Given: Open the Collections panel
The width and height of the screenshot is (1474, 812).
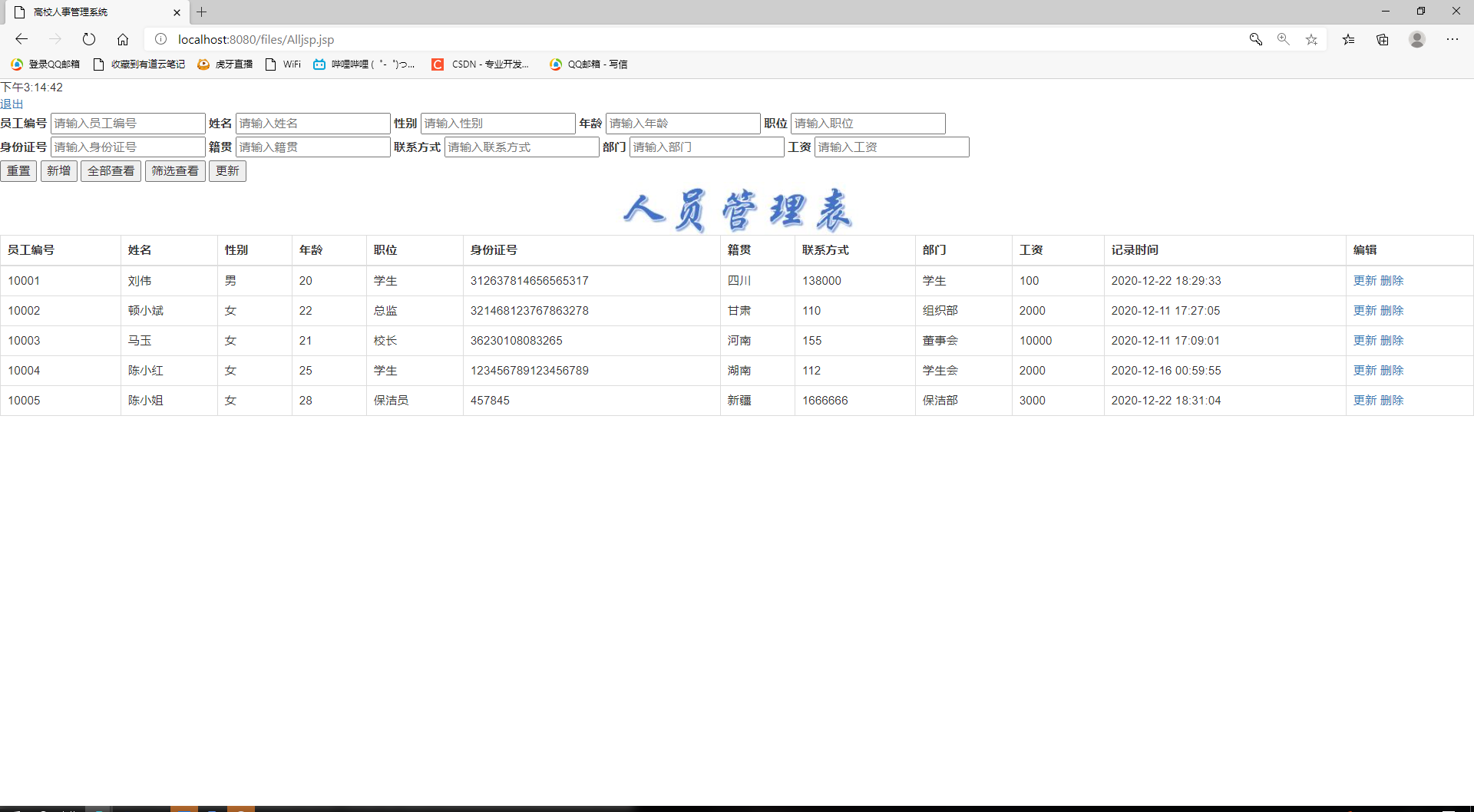Looking at the screenshot, I should (x=1383, y=39).
